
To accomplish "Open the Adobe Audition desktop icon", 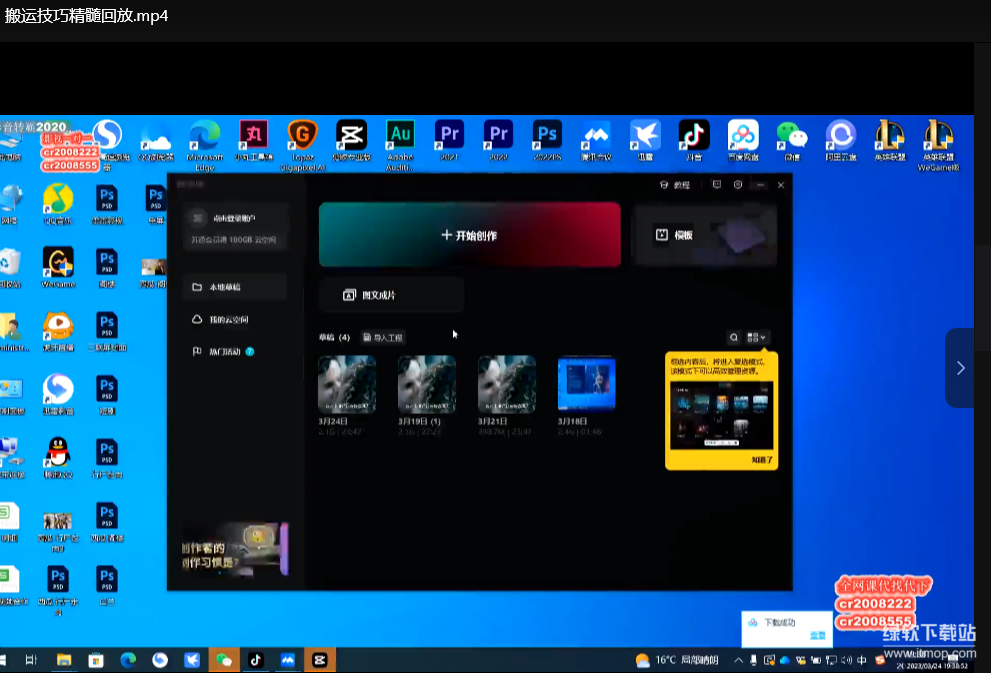I will [x=400, y=134].
